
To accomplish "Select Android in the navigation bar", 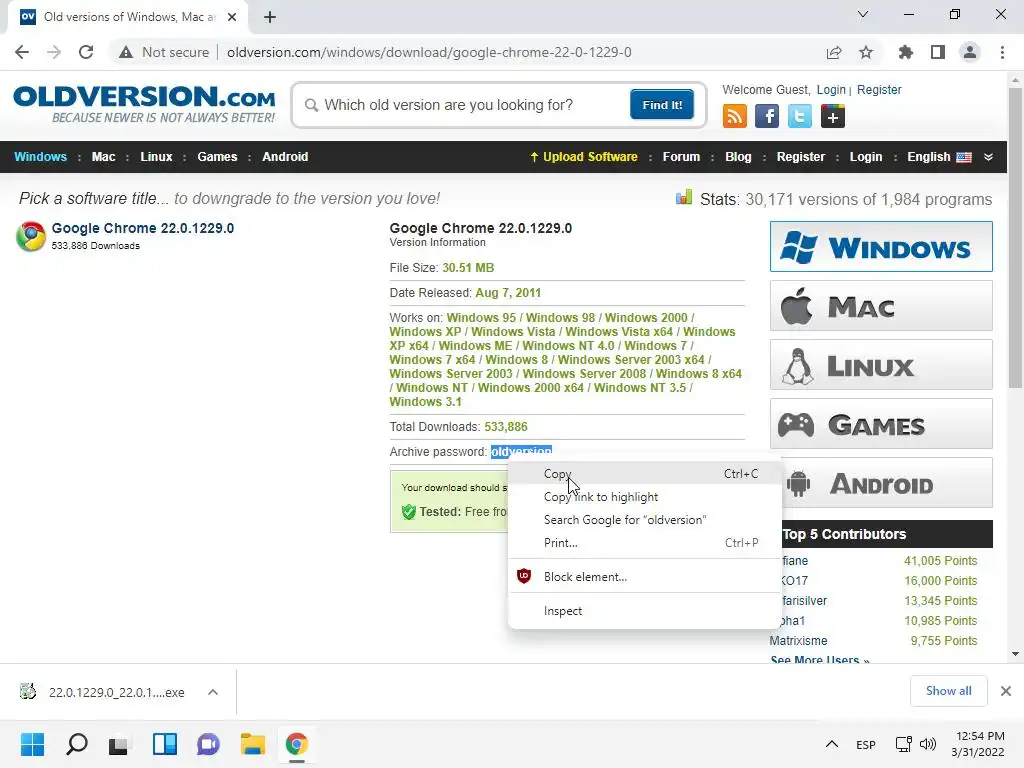I will coord(285,157).
